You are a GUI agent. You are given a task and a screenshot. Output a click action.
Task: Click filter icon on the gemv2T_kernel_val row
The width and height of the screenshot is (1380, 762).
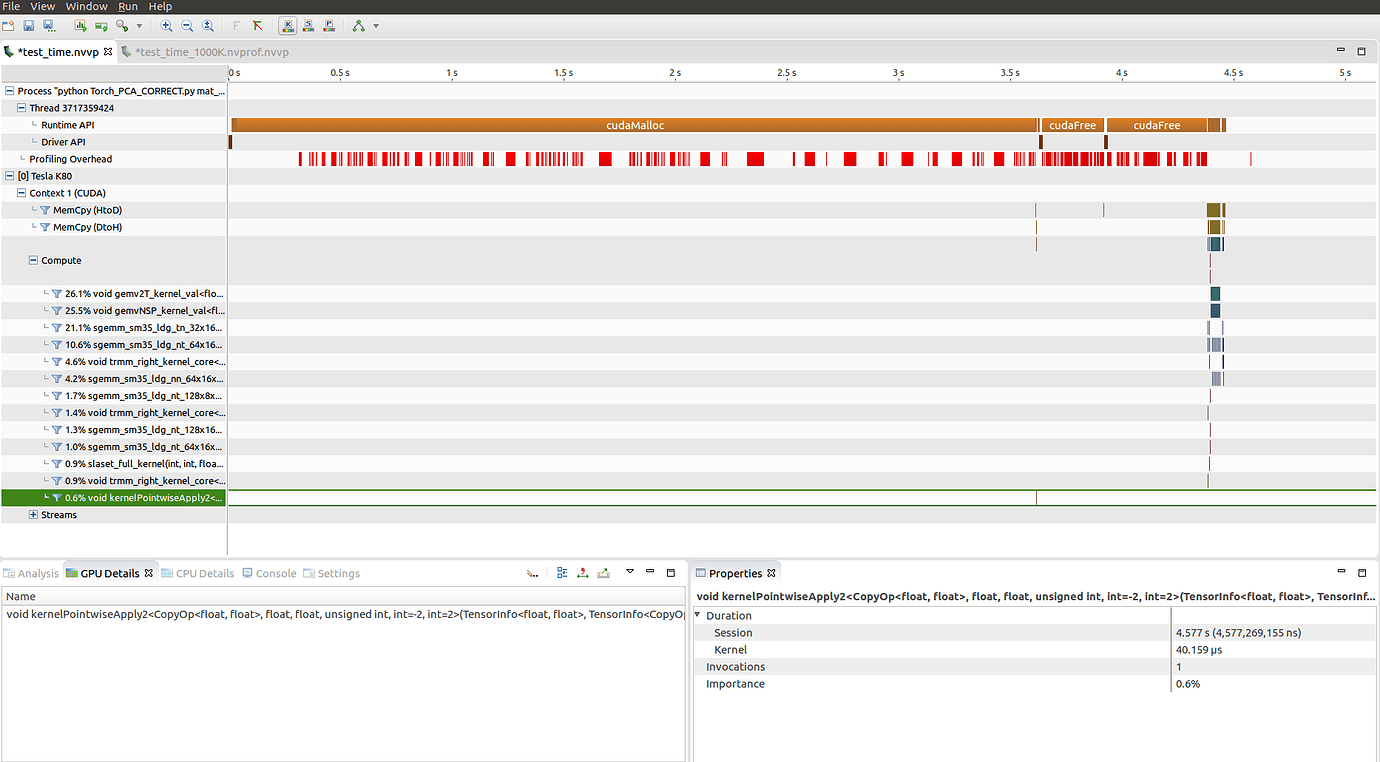(x=56, y=294)
